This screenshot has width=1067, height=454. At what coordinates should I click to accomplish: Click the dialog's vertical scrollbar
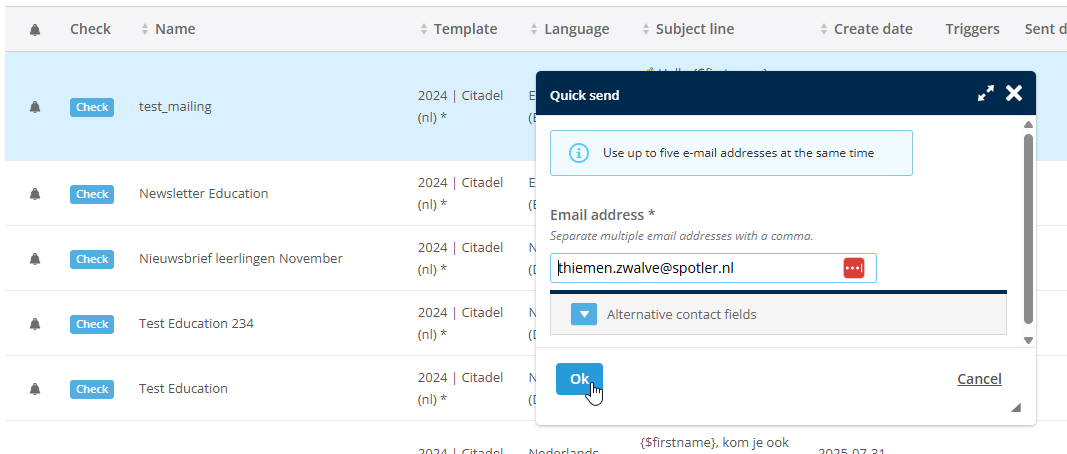click(x=1028, y=230)
